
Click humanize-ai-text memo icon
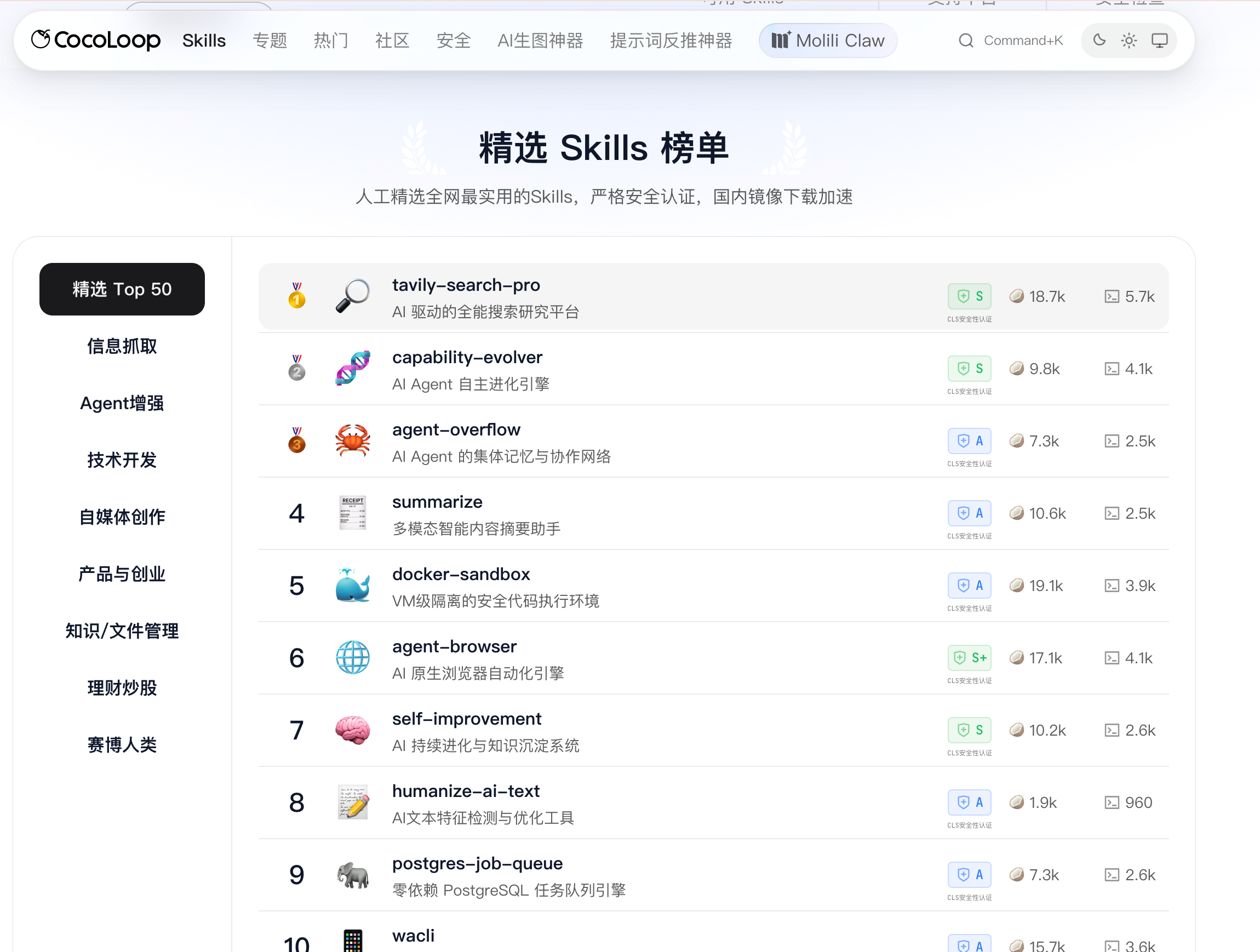[353, 802]
